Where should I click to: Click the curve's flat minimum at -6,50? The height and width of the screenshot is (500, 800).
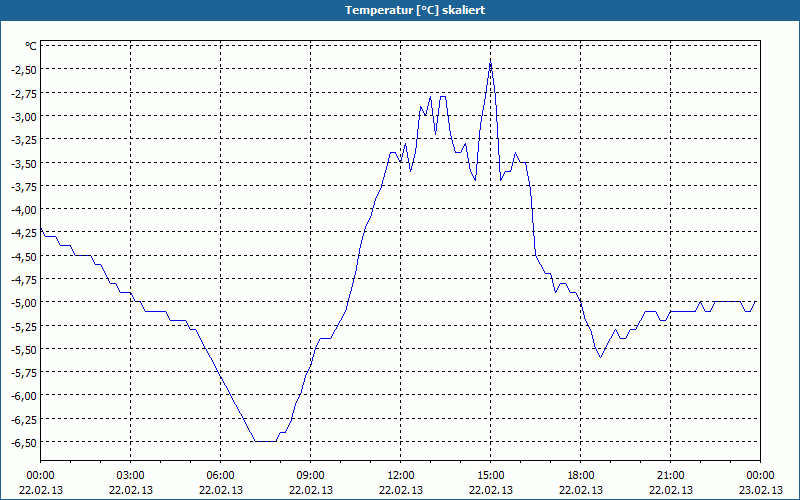[265, 441]
